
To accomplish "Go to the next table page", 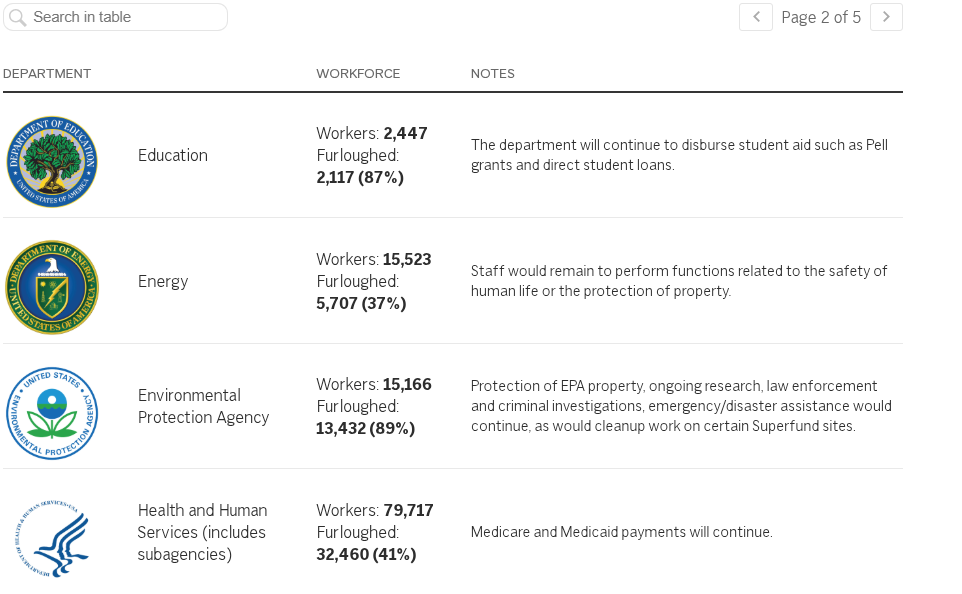I will tap(886, 17).
